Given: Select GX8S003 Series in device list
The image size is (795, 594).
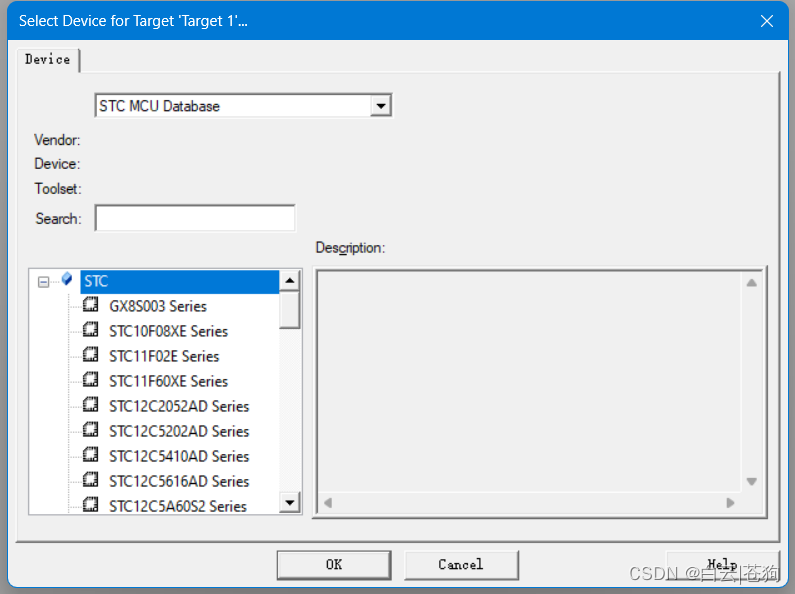Looking at the screenshot, I should pyautogui.click(x=158, y=306).
